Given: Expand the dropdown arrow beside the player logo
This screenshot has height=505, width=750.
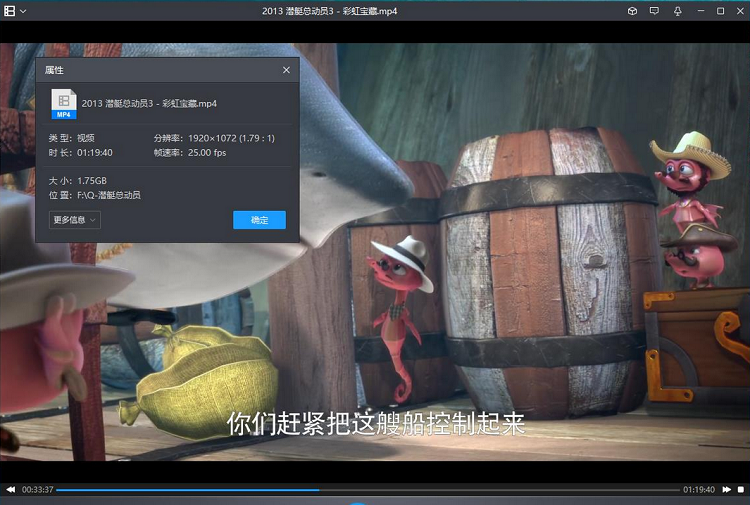Looking at the screenshot, I should point(23,11).
